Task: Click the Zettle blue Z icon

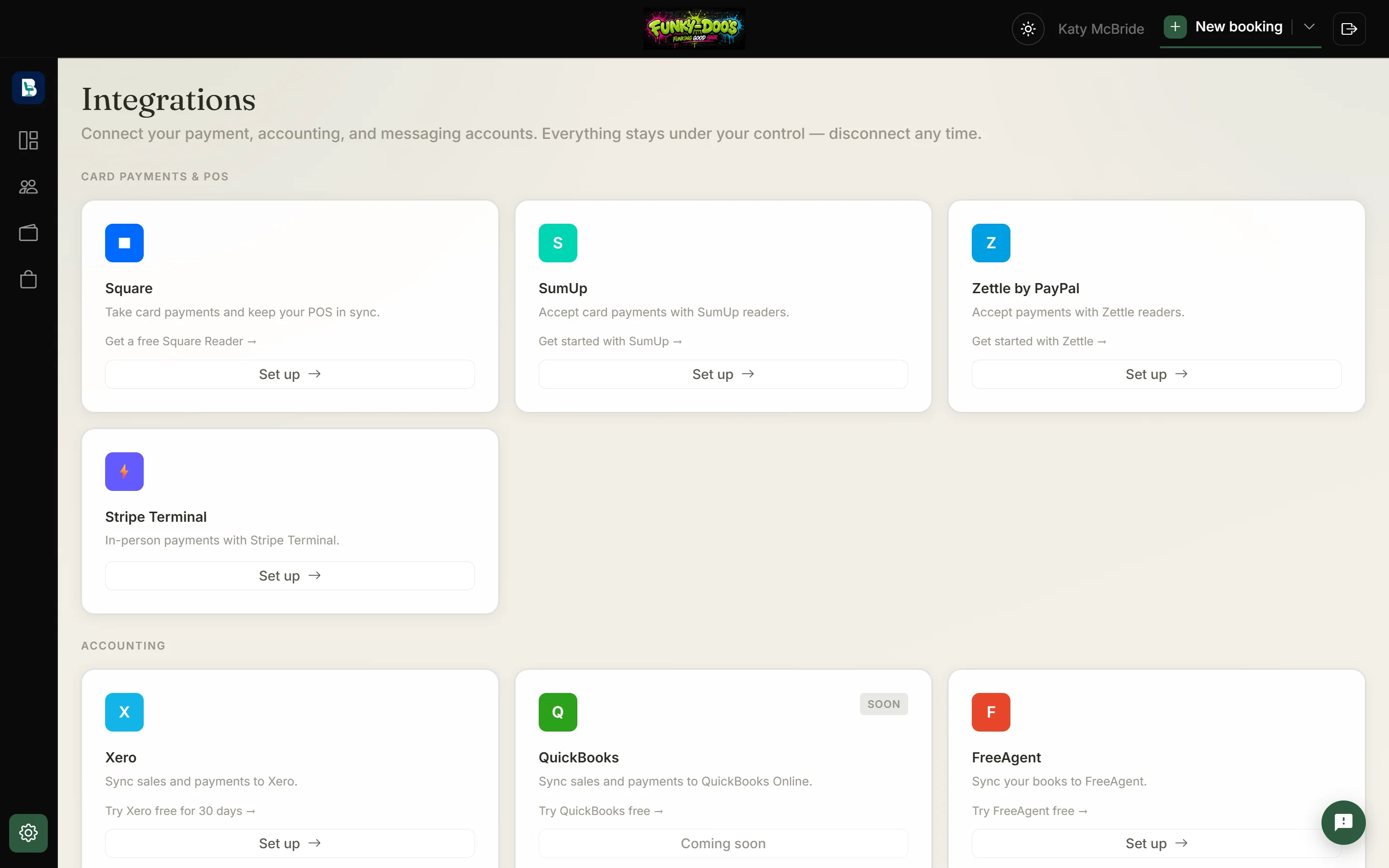Action: pyautogui.click(x=991, y=243)
